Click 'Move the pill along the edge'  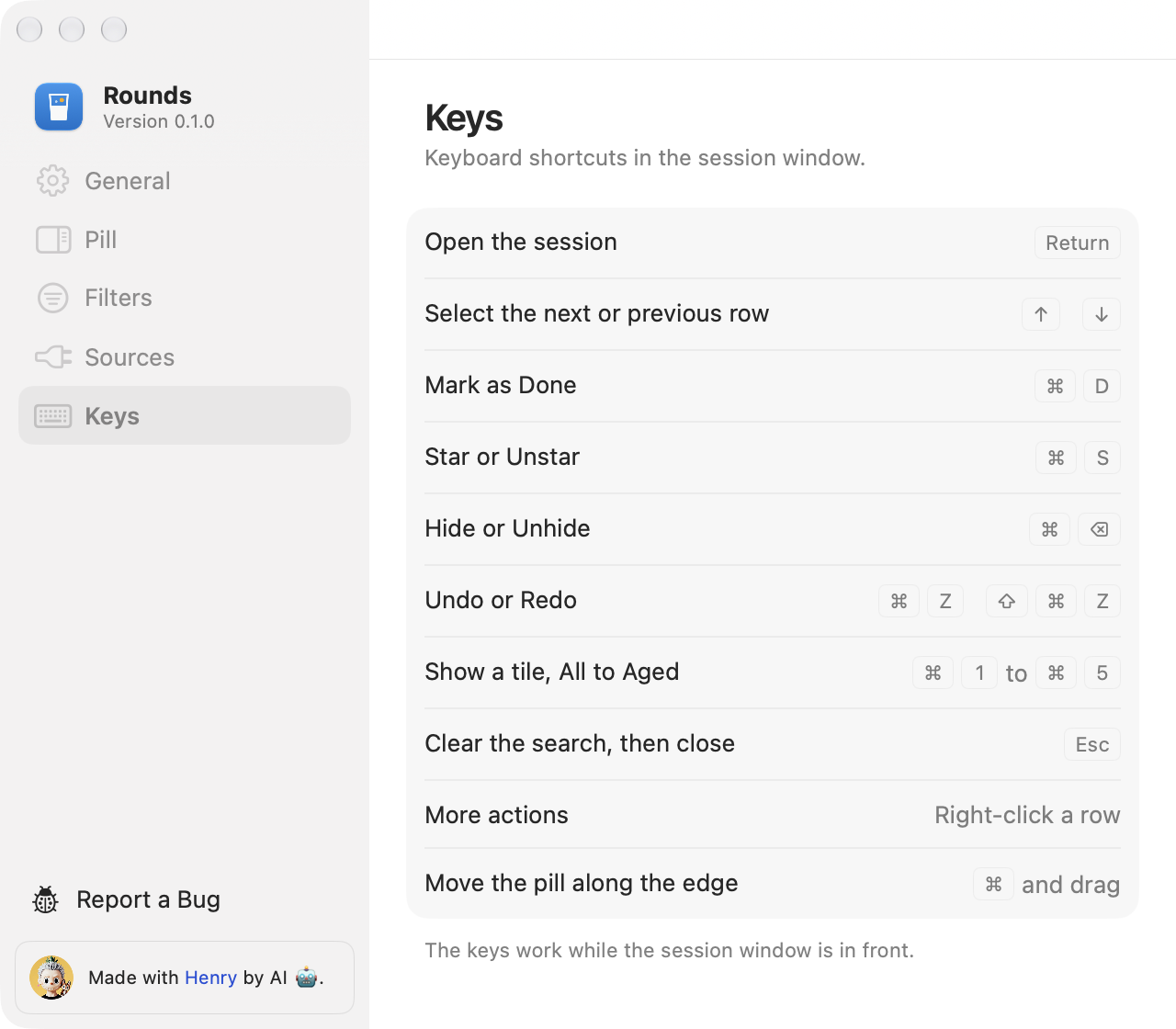pos(582,883)
